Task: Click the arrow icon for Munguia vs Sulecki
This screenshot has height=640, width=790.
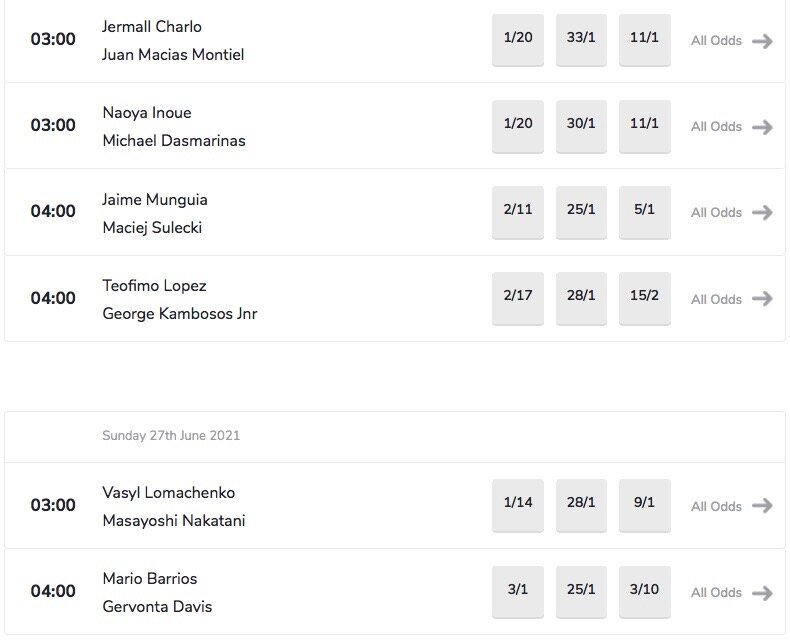Action: pyautogui.click(x=762, y=213)
